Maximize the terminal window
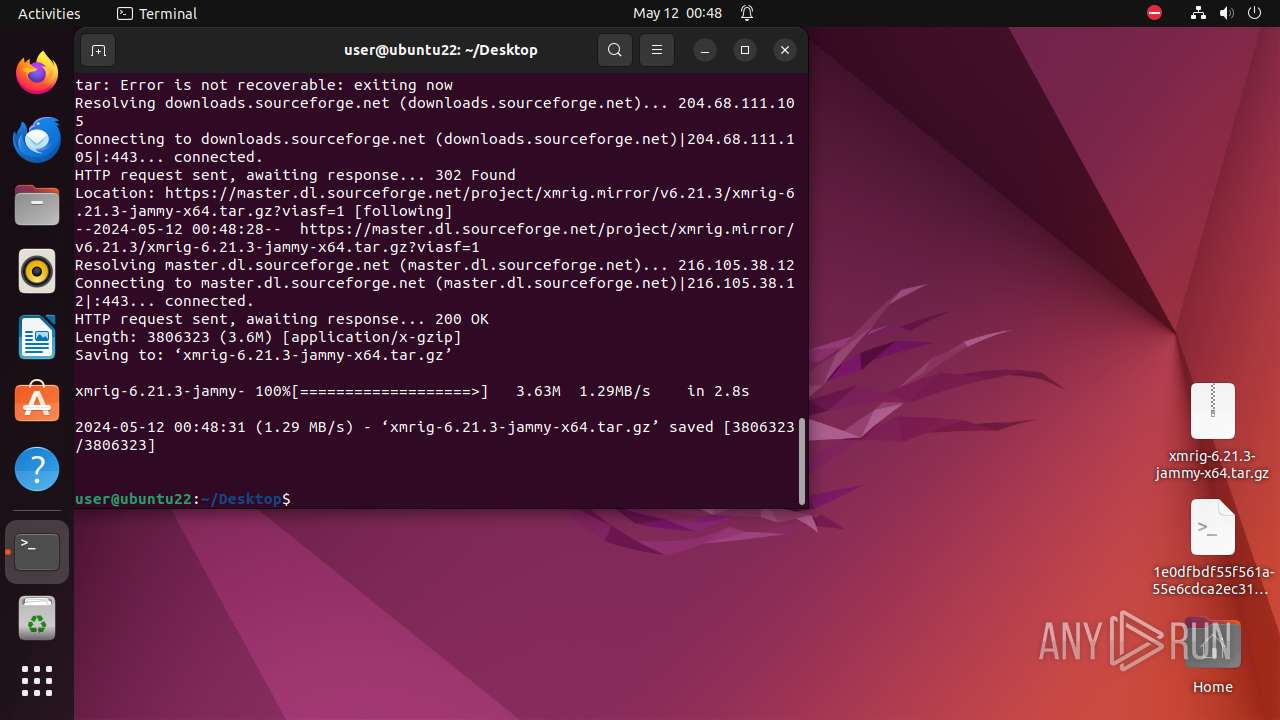Screen dimensions: 1280x720 (x=745, y=50)
